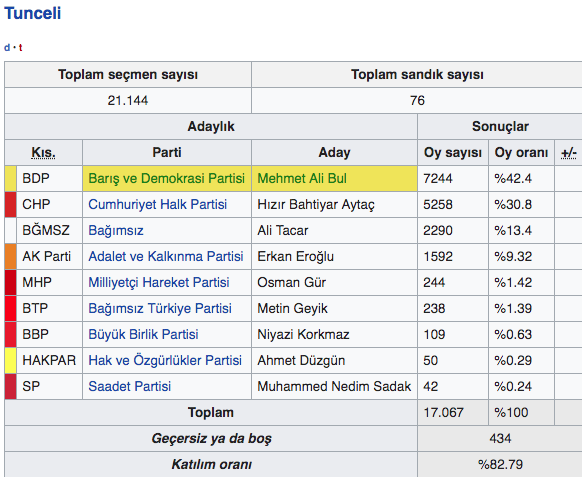The height and width of the screenshot is (477, 582).
Task: Click the 'Sonuçlar' section header
Action: (x=500, y=127)
